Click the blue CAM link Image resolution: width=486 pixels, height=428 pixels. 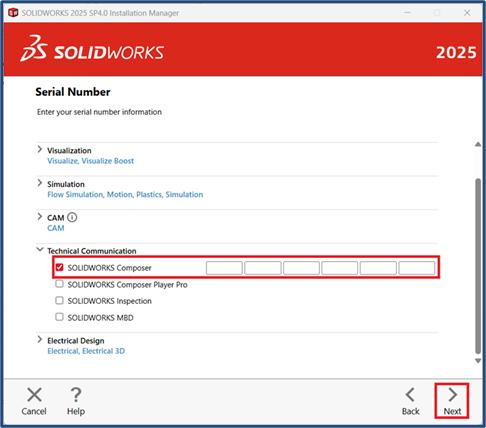pos(56,228)
